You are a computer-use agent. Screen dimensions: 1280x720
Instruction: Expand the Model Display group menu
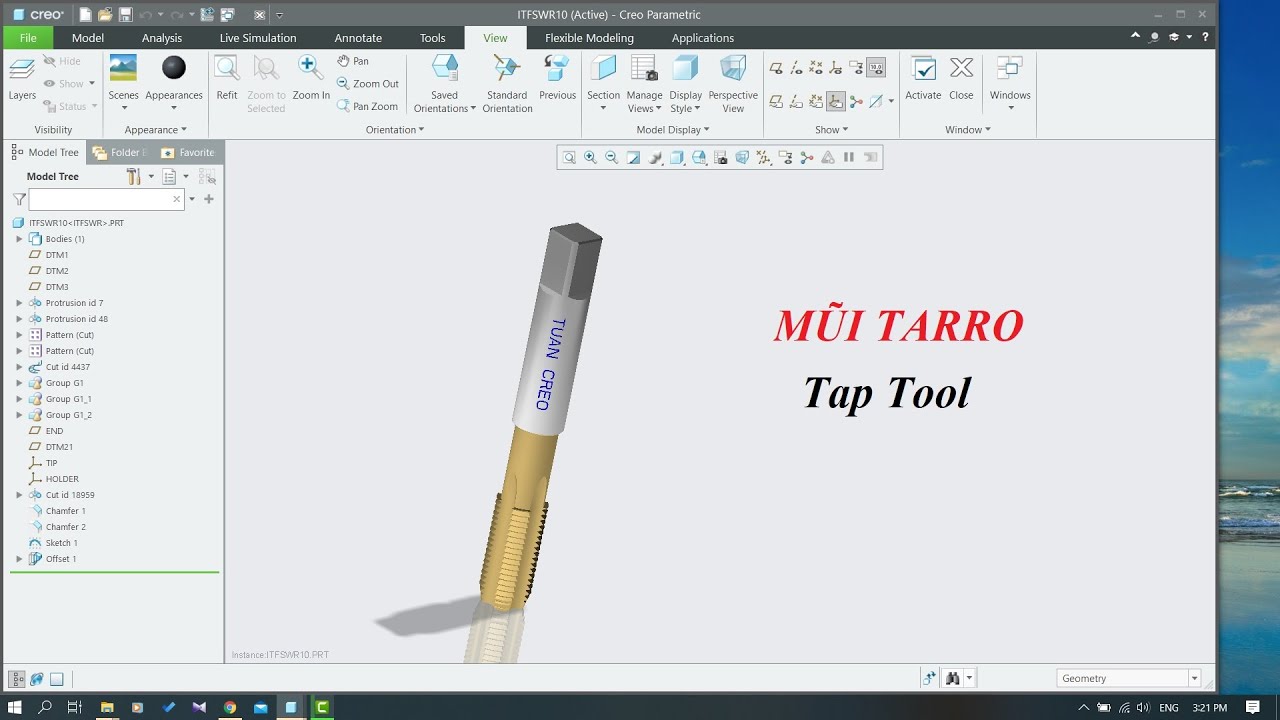(x=673, y=130)
